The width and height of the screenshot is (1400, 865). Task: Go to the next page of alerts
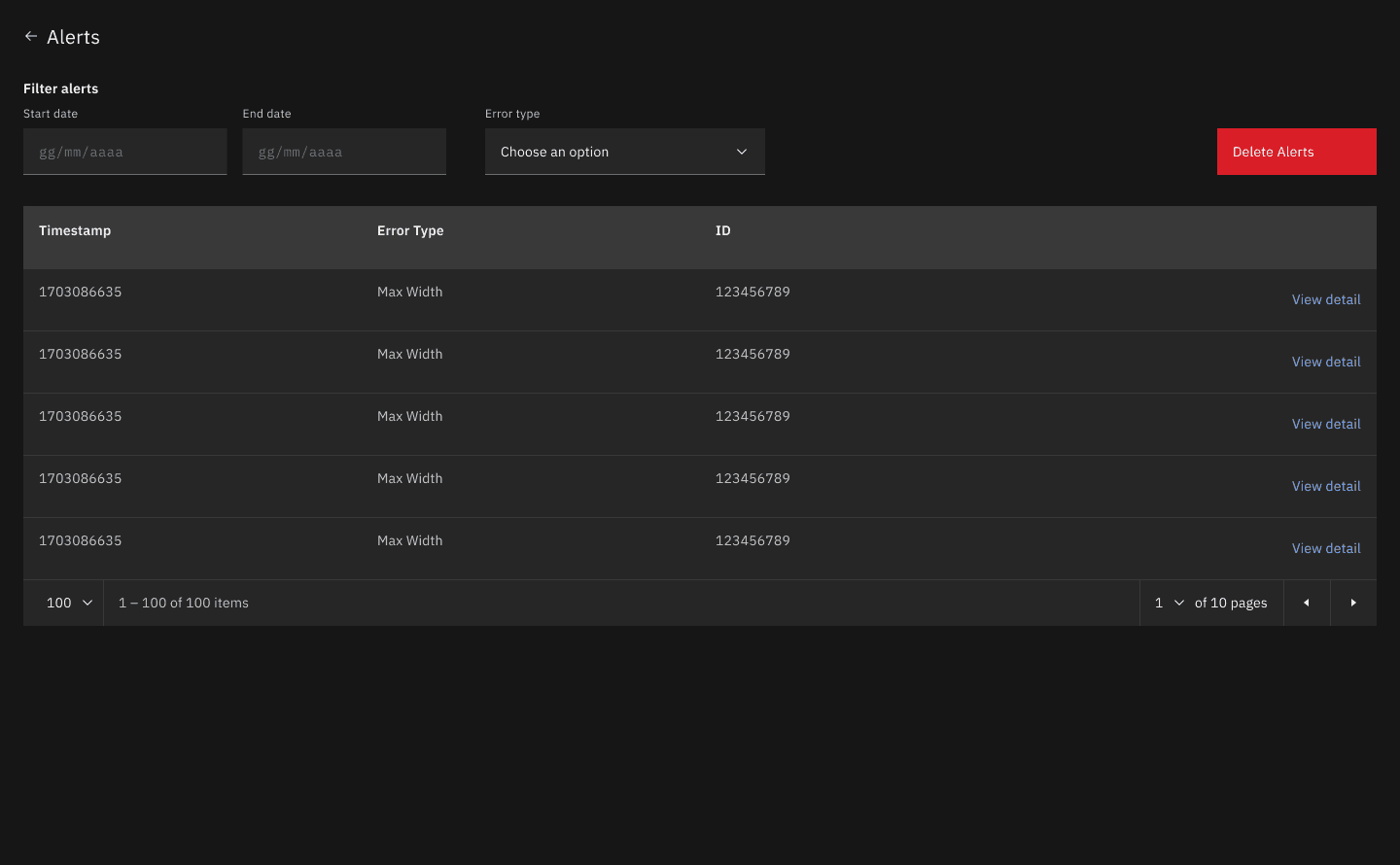click(x=1353, y=603)
